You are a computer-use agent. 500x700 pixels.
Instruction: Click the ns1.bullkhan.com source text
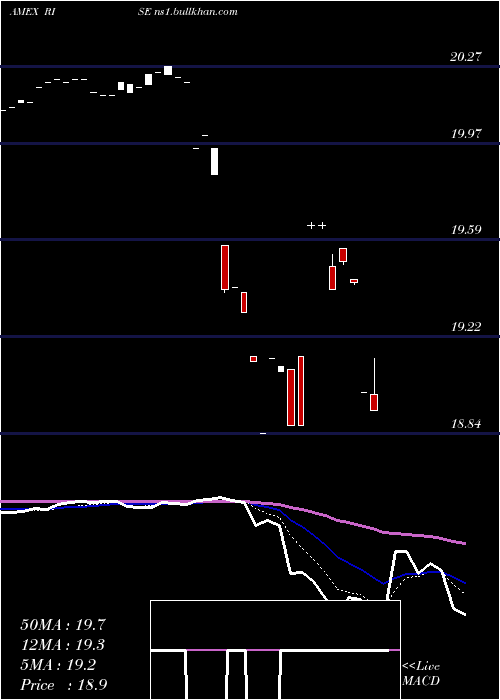click(196, 12)
